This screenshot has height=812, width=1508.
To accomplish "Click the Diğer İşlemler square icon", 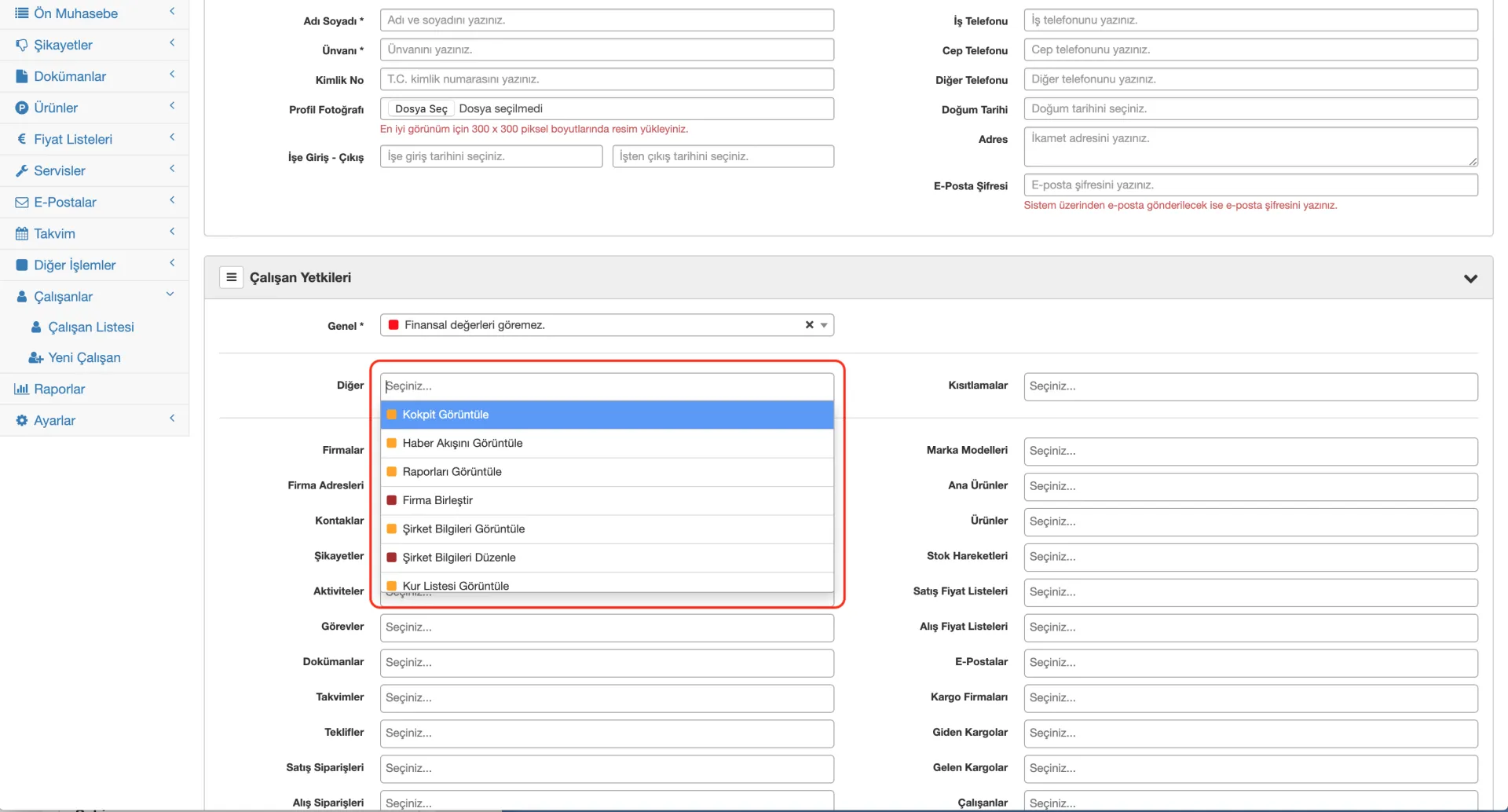I will pyautogui.click(x=22, y=265).
